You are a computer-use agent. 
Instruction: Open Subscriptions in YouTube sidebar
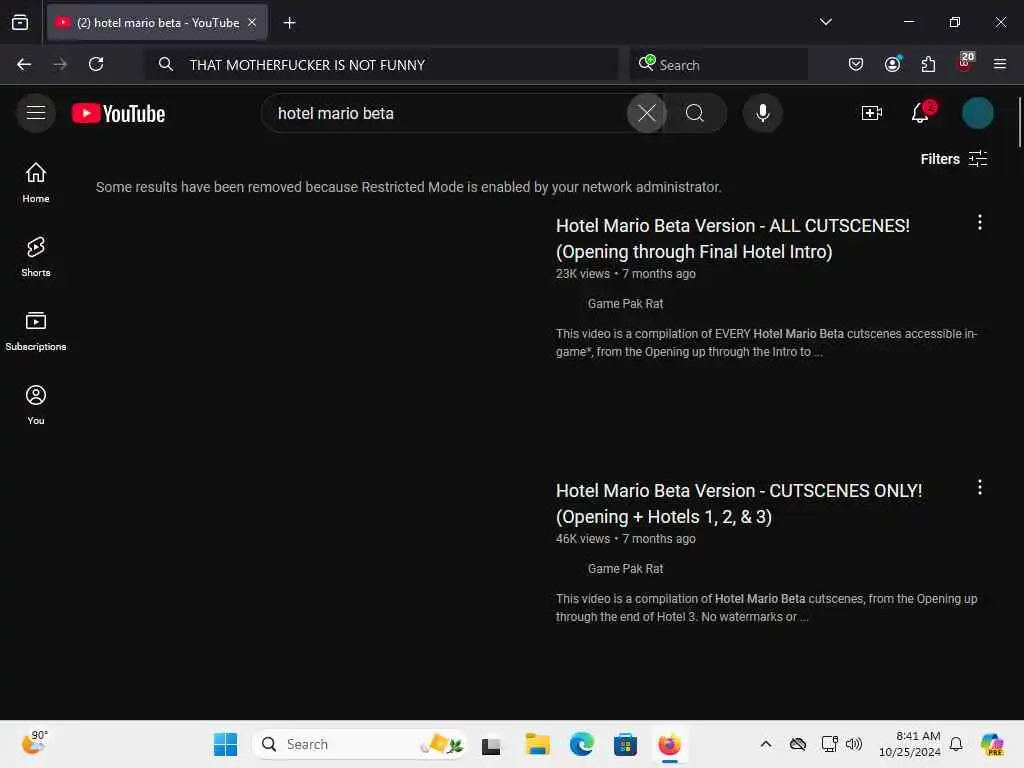coord(36,331)
